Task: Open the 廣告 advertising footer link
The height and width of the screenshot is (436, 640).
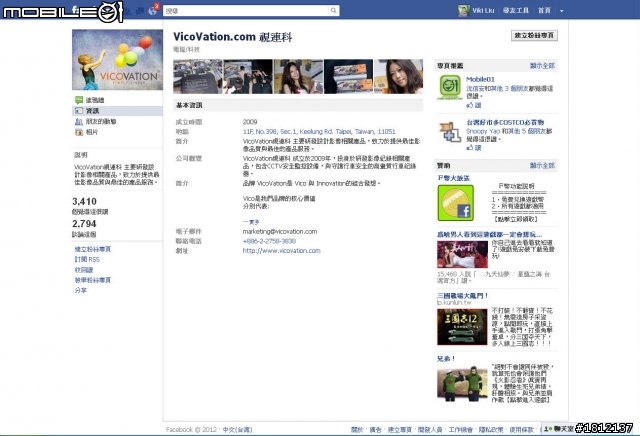Action: (376, 429)
